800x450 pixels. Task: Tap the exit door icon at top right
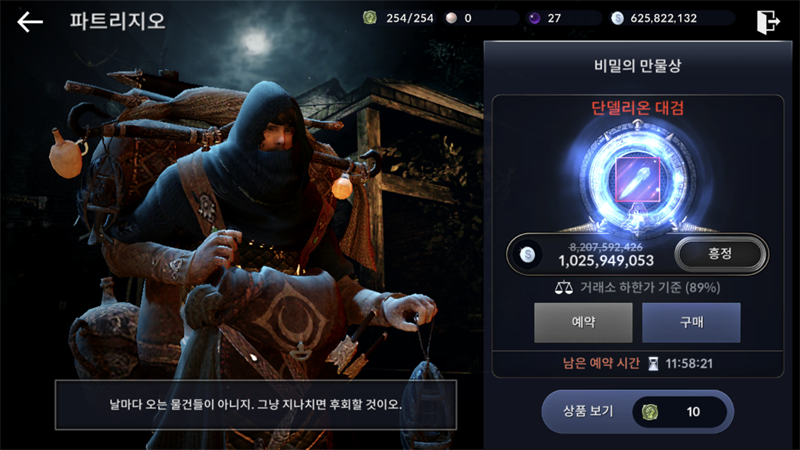click(x=768, y=21)
